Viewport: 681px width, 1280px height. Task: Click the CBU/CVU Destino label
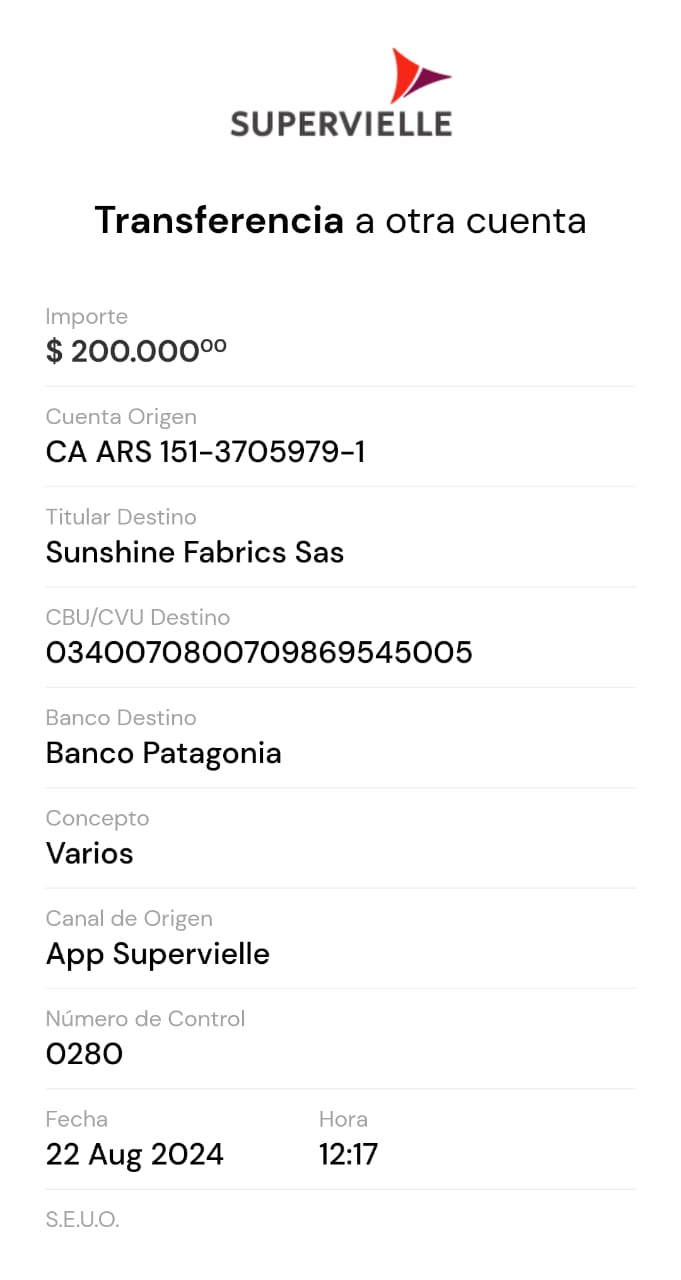click(x=138, y=617)
